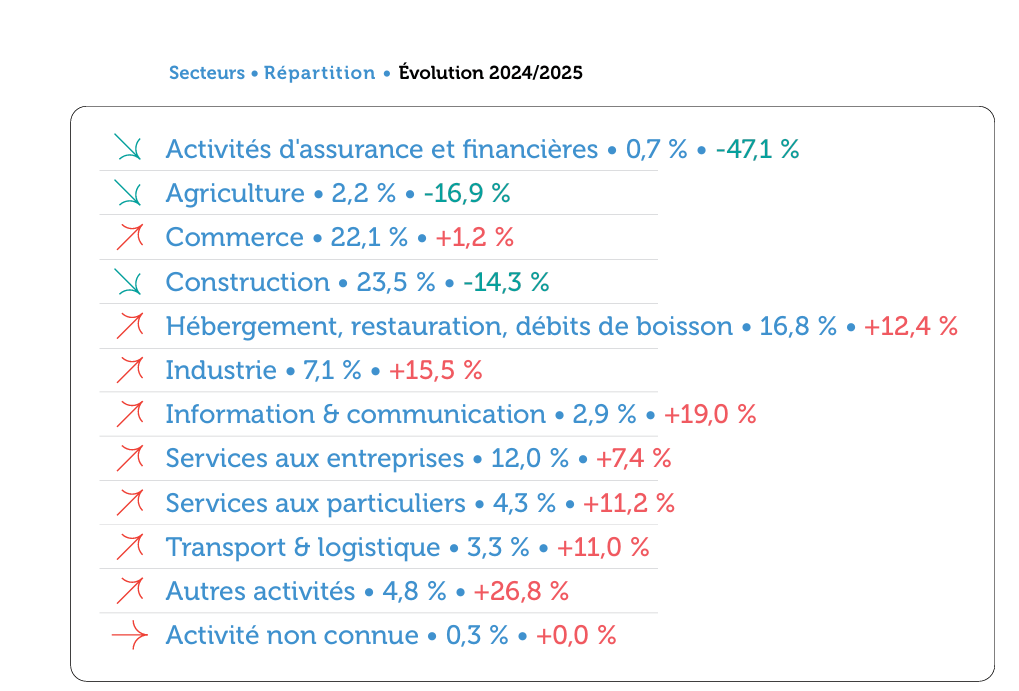The width and height of the screenshot is (1019, 691).
Task: Click the up arrow beside Hébergement, restauration
Action: [129, 325]
